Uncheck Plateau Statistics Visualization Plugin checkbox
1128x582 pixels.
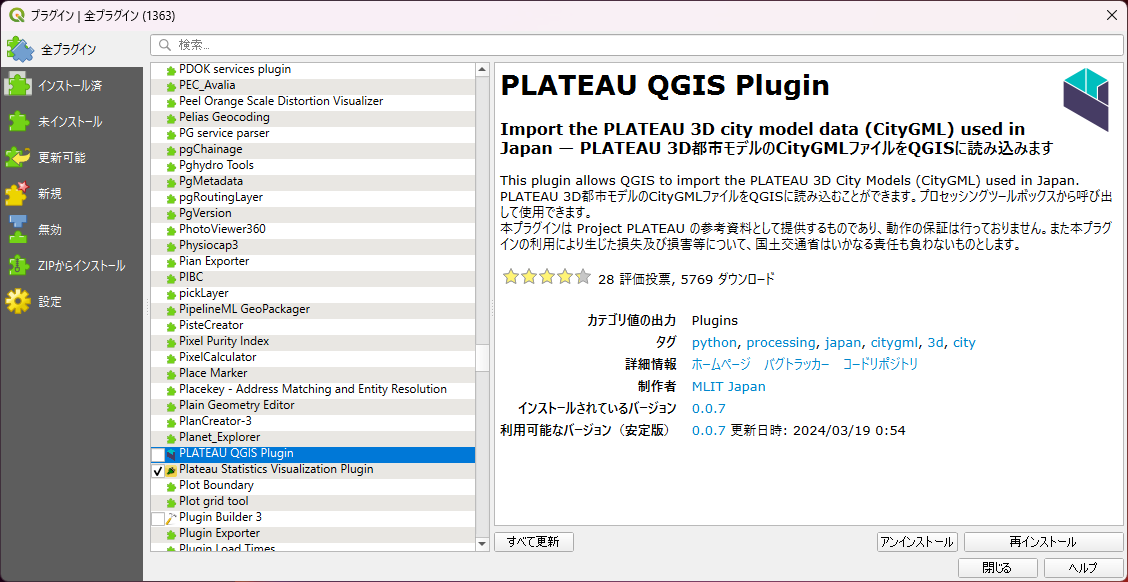(158, 470)
